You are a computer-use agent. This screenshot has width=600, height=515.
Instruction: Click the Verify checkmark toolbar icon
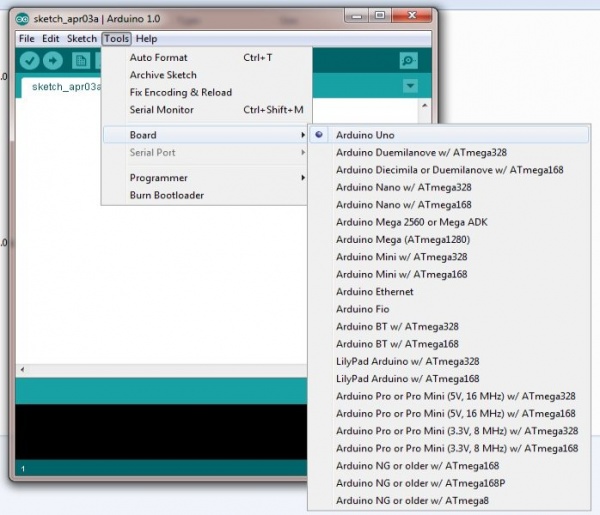point(29,60)
